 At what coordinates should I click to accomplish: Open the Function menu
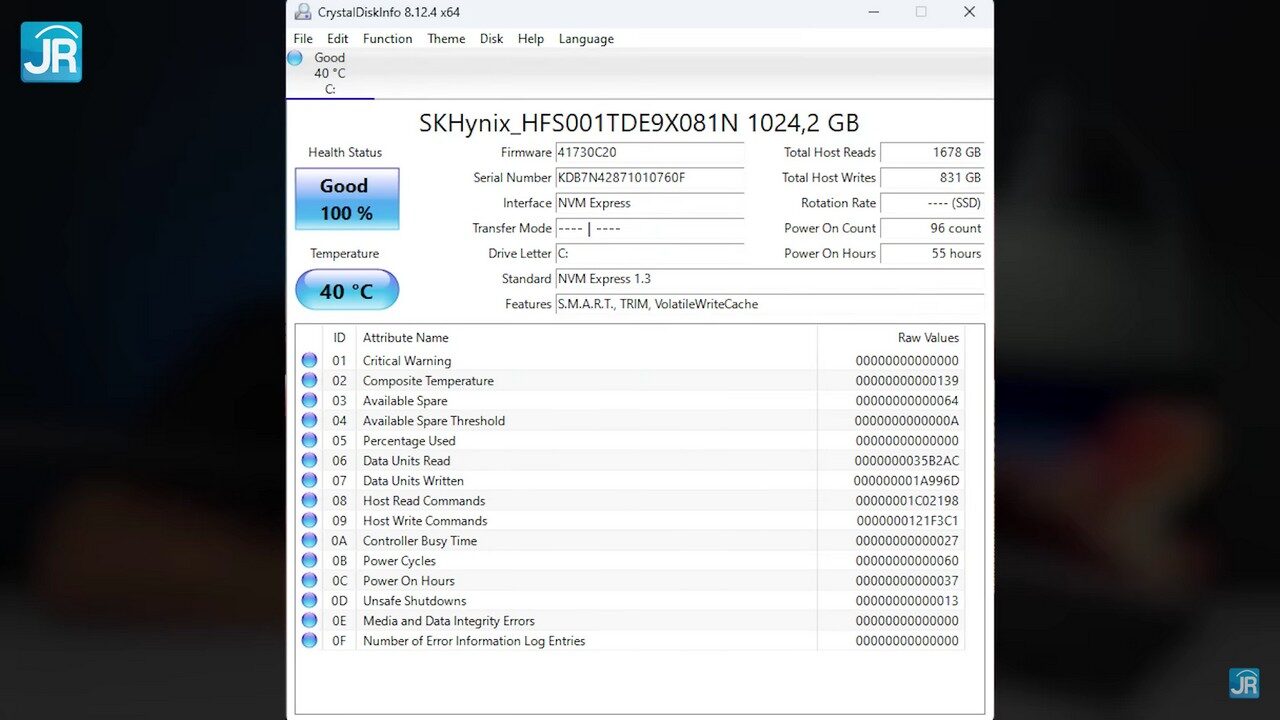(387, 39)
